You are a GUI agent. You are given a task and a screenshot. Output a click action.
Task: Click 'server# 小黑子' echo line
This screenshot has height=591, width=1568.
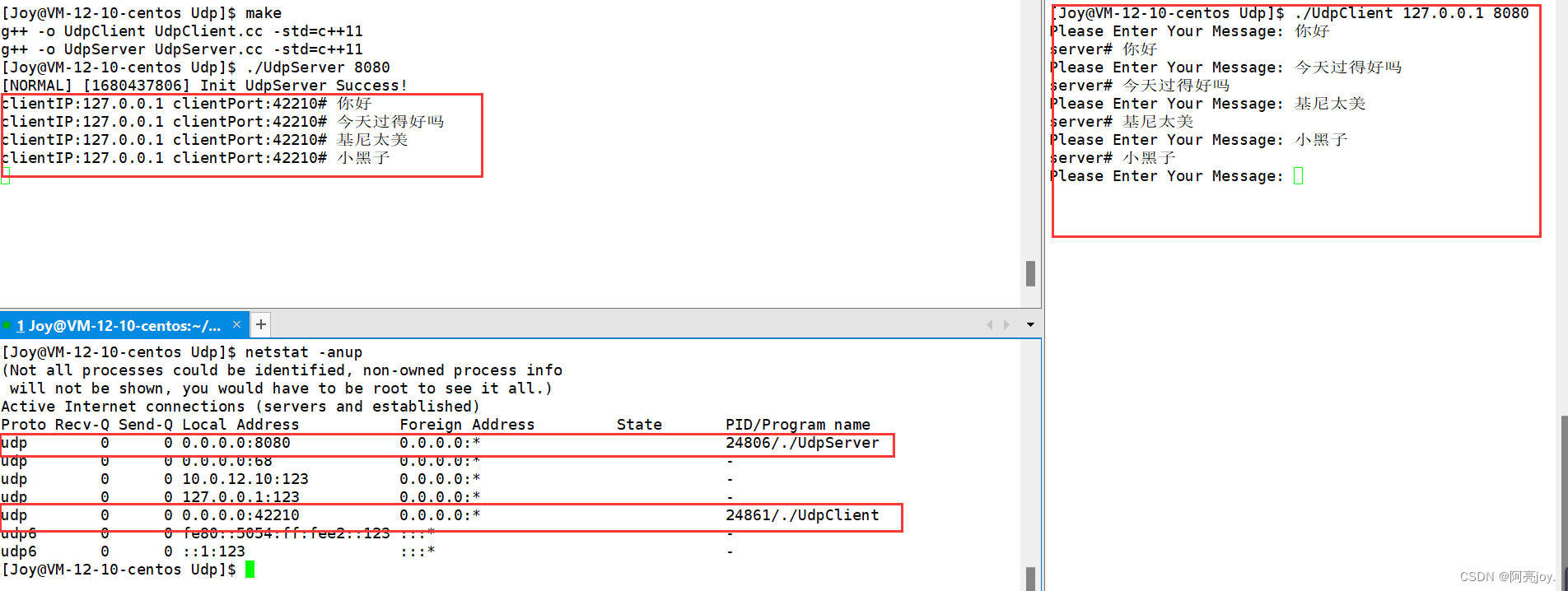(1113, 158)
